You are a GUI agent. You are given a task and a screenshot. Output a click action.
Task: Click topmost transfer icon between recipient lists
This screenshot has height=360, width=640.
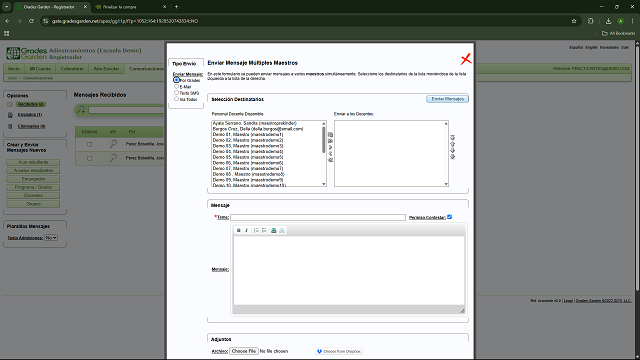pyautogui.click(x=331, y=134)
